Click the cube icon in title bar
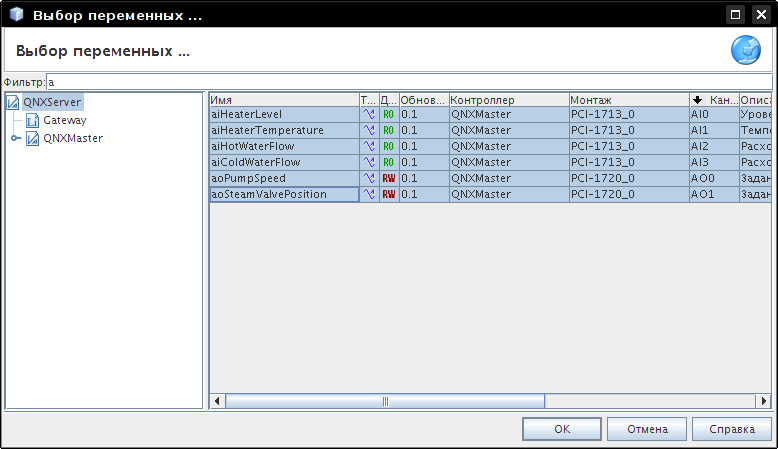Image resolution: width=778 pixels, height=449 pixels. (x=16, y=14)
